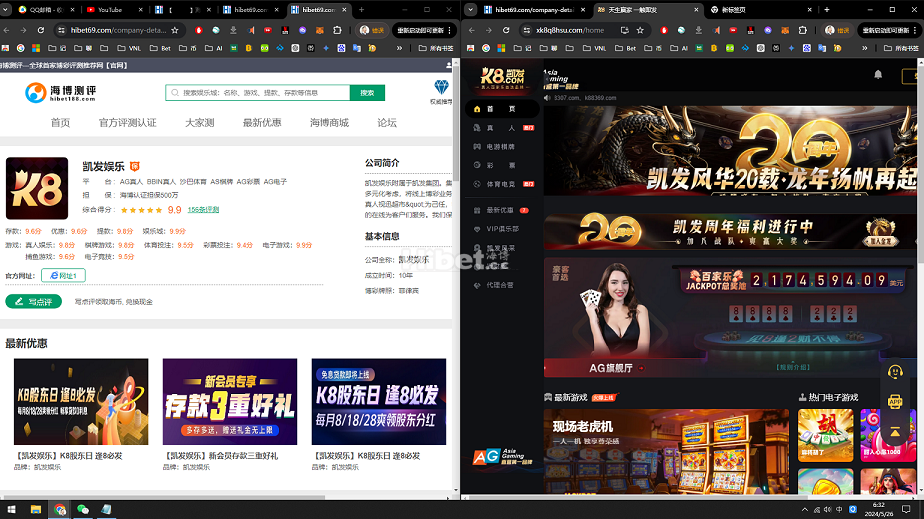Click the 海博测评 site logo

(x=60, y=93)
